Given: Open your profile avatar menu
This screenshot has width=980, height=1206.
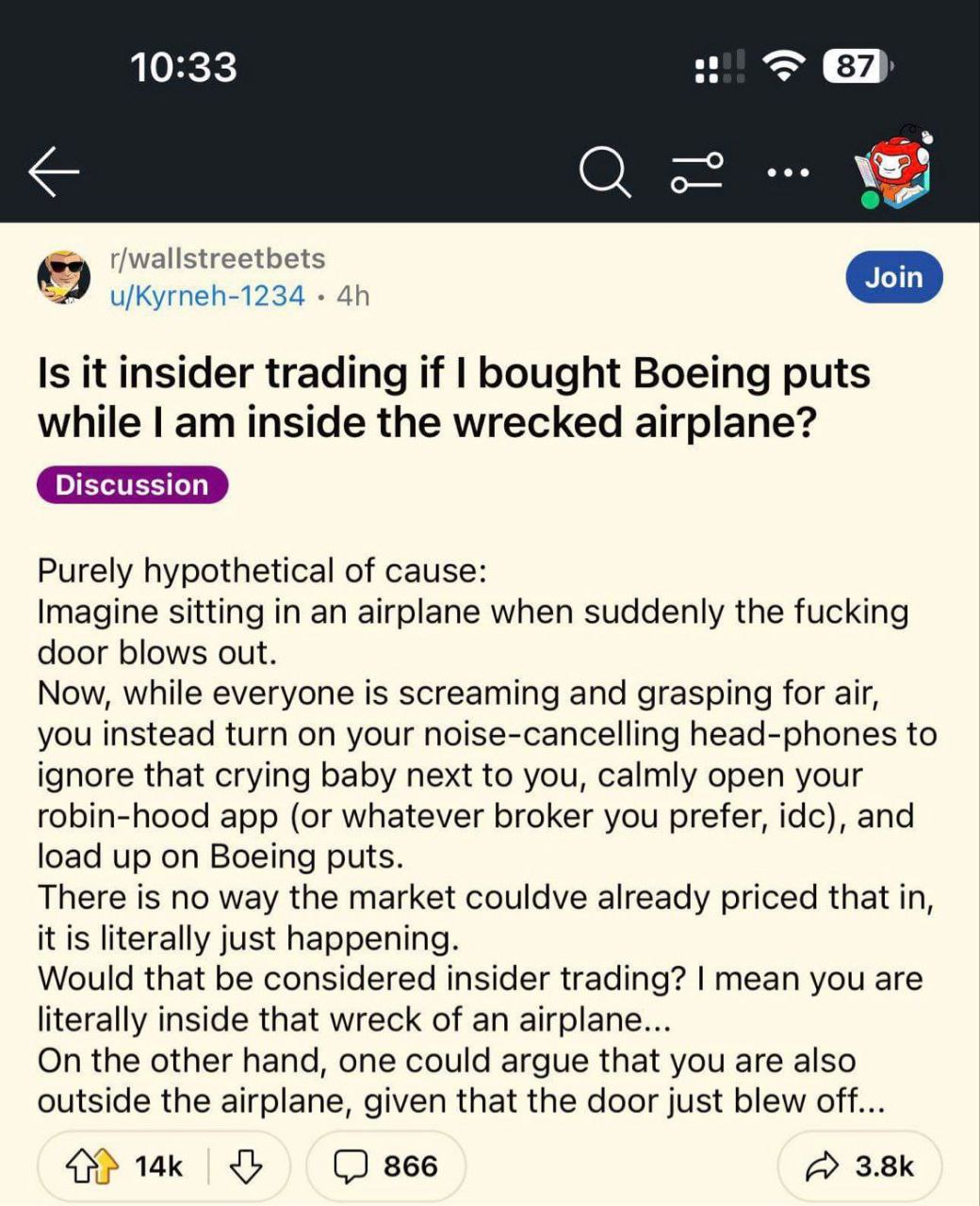Looking at the screenshot, I should (895, 168).
